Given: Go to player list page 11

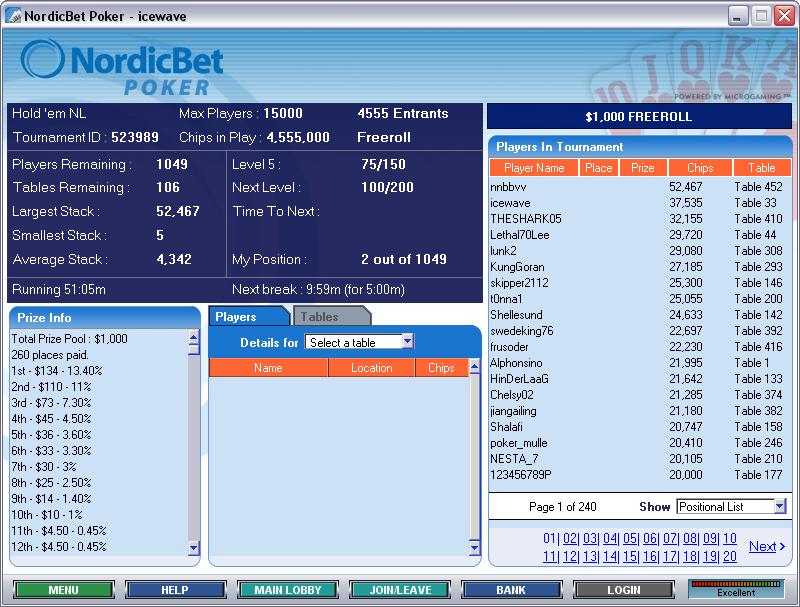Looking at the screenshot, I should point(549,556).
